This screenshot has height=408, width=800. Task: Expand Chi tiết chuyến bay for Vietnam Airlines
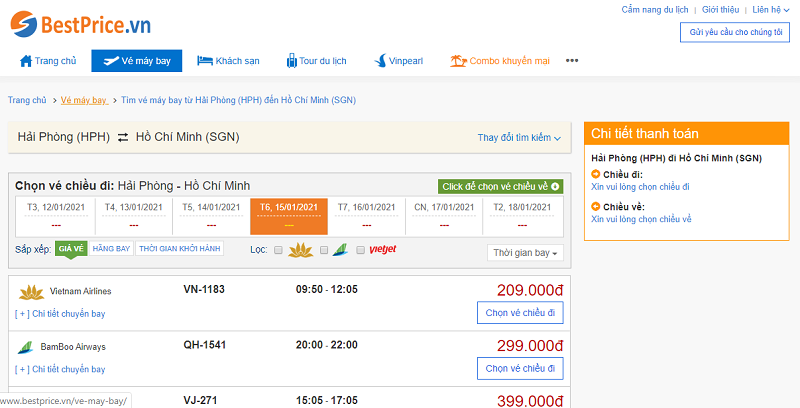(60, 314)
